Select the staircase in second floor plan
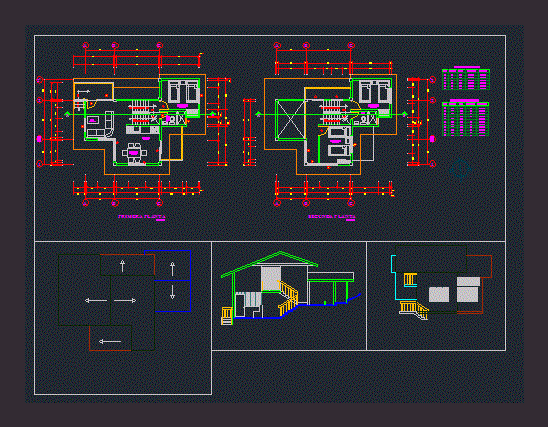Screen dimensions: 548x427 (x=332, y=112)
